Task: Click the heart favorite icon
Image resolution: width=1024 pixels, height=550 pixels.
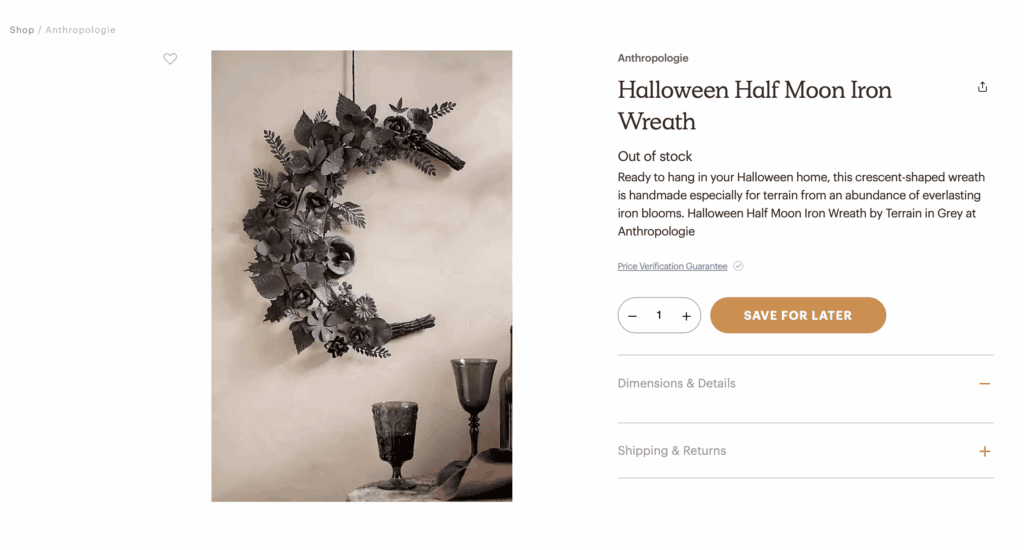Action: (170, 59)
